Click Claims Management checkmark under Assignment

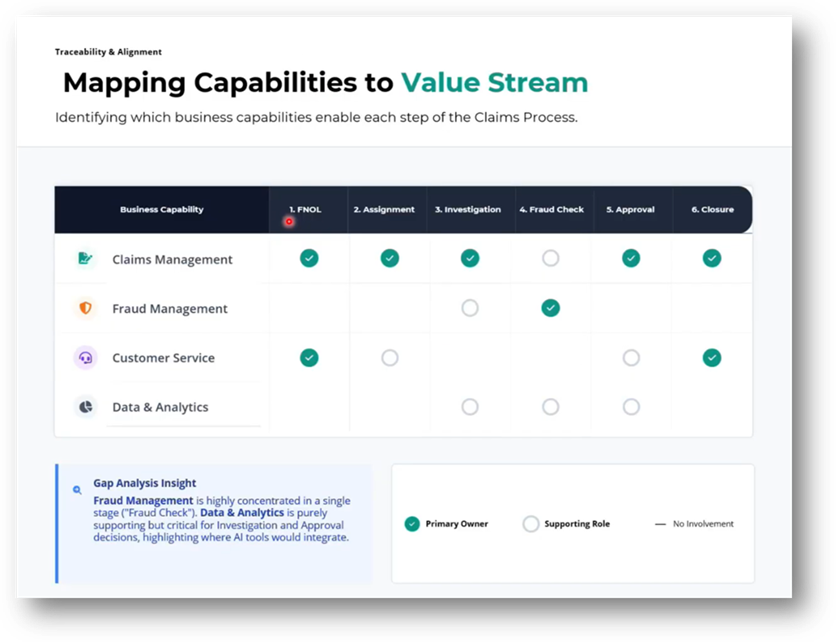pos(390,258)
